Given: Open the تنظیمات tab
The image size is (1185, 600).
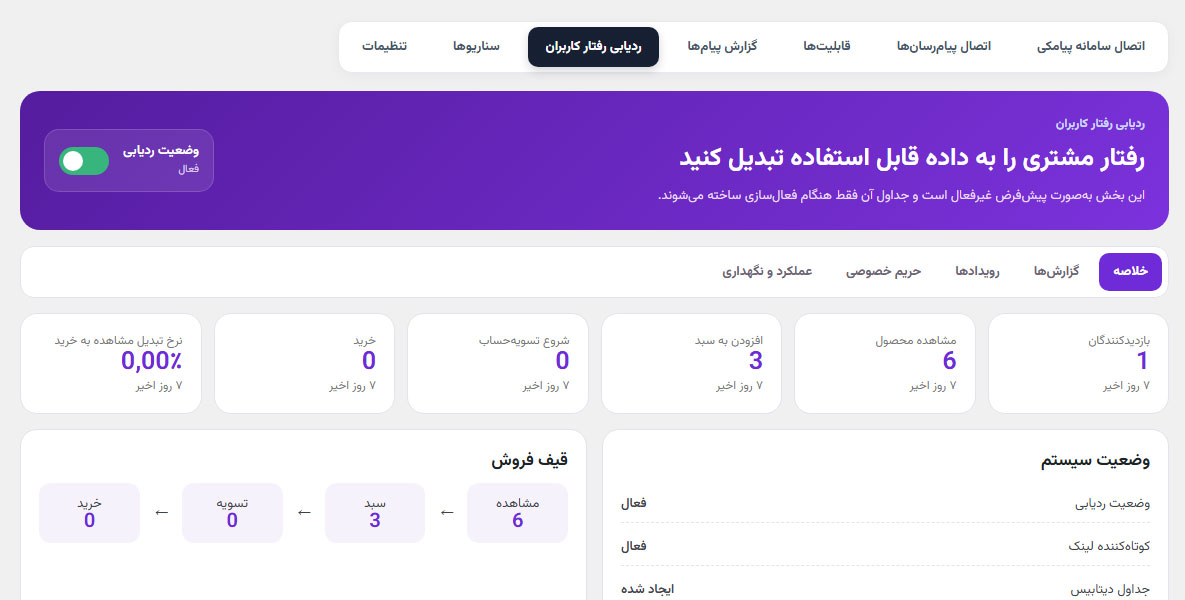Looking at the screenshot, I should coord(384,46).
